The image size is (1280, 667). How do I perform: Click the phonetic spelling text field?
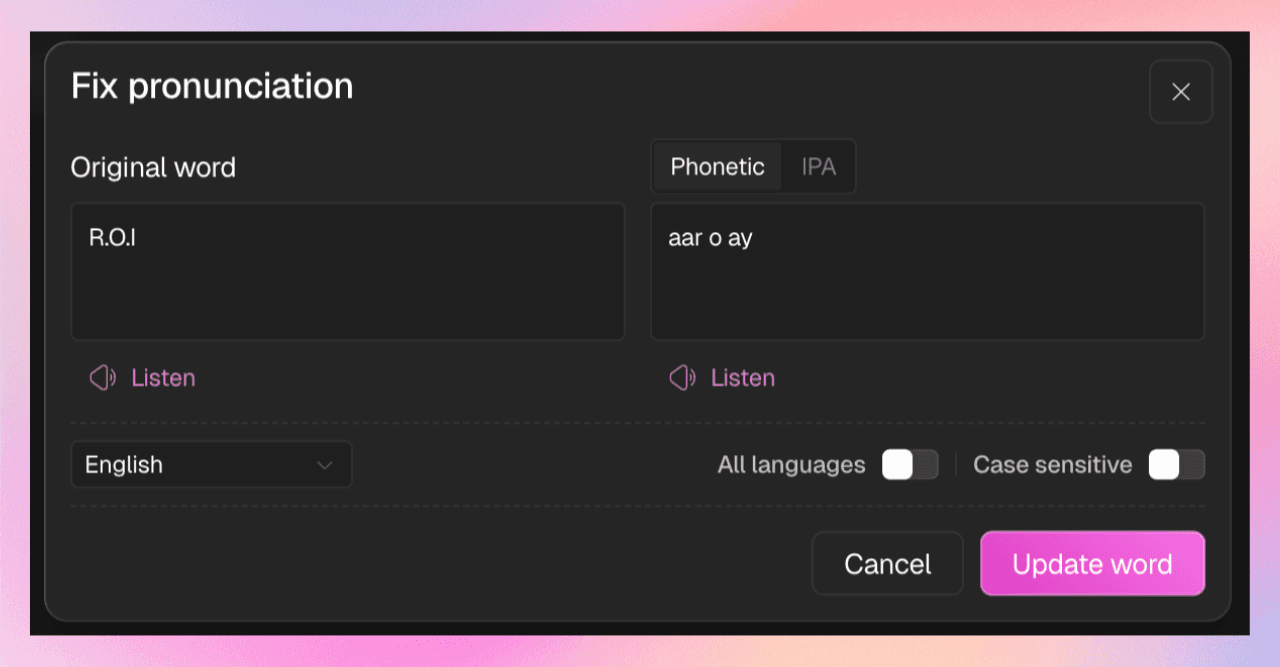pyautogui.click(x=928, y=272)
